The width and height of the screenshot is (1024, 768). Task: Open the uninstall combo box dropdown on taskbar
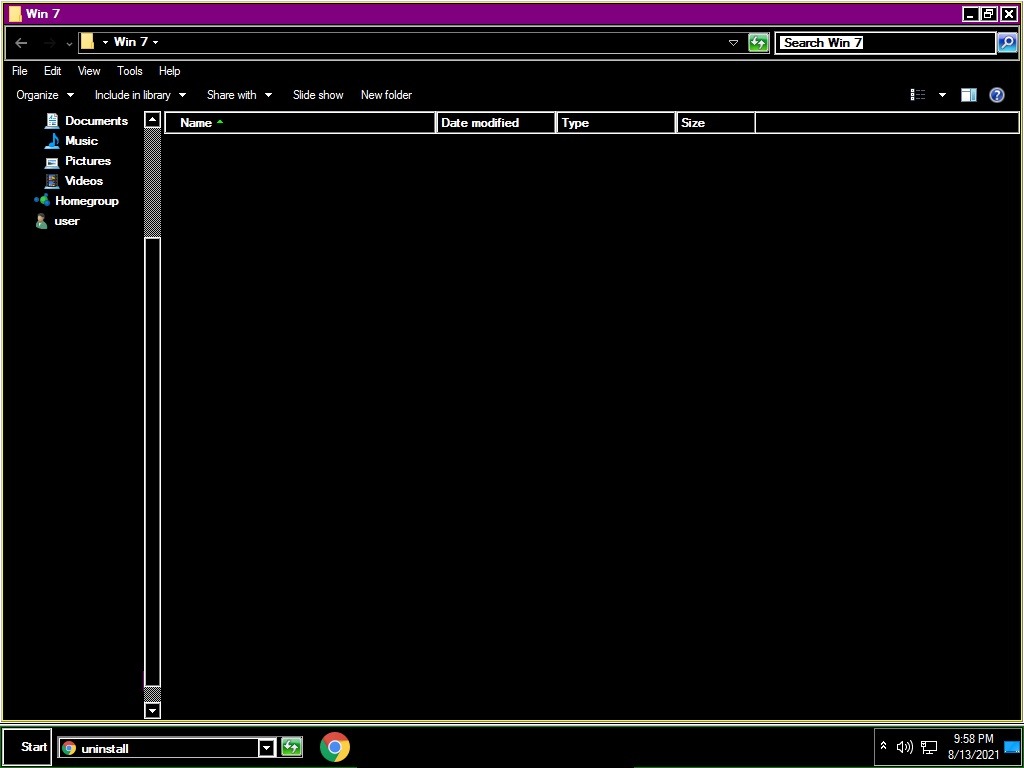click(266, 747)
